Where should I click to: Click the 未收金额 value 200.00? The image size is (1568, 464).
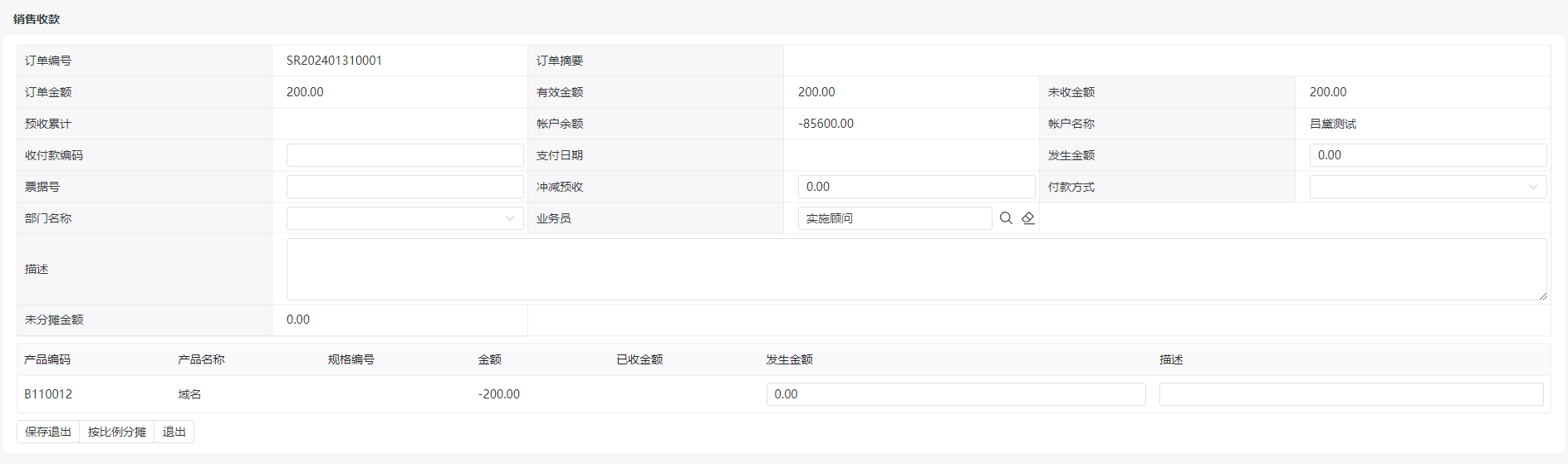[1328, 92]
